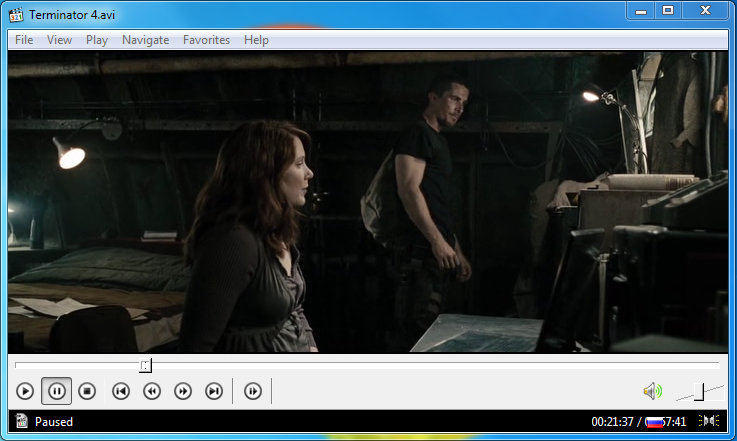The width and height of the screenshot is (737, 441).
Task: Click the audio channel icon in status bar
Action: tap(709, 420)
